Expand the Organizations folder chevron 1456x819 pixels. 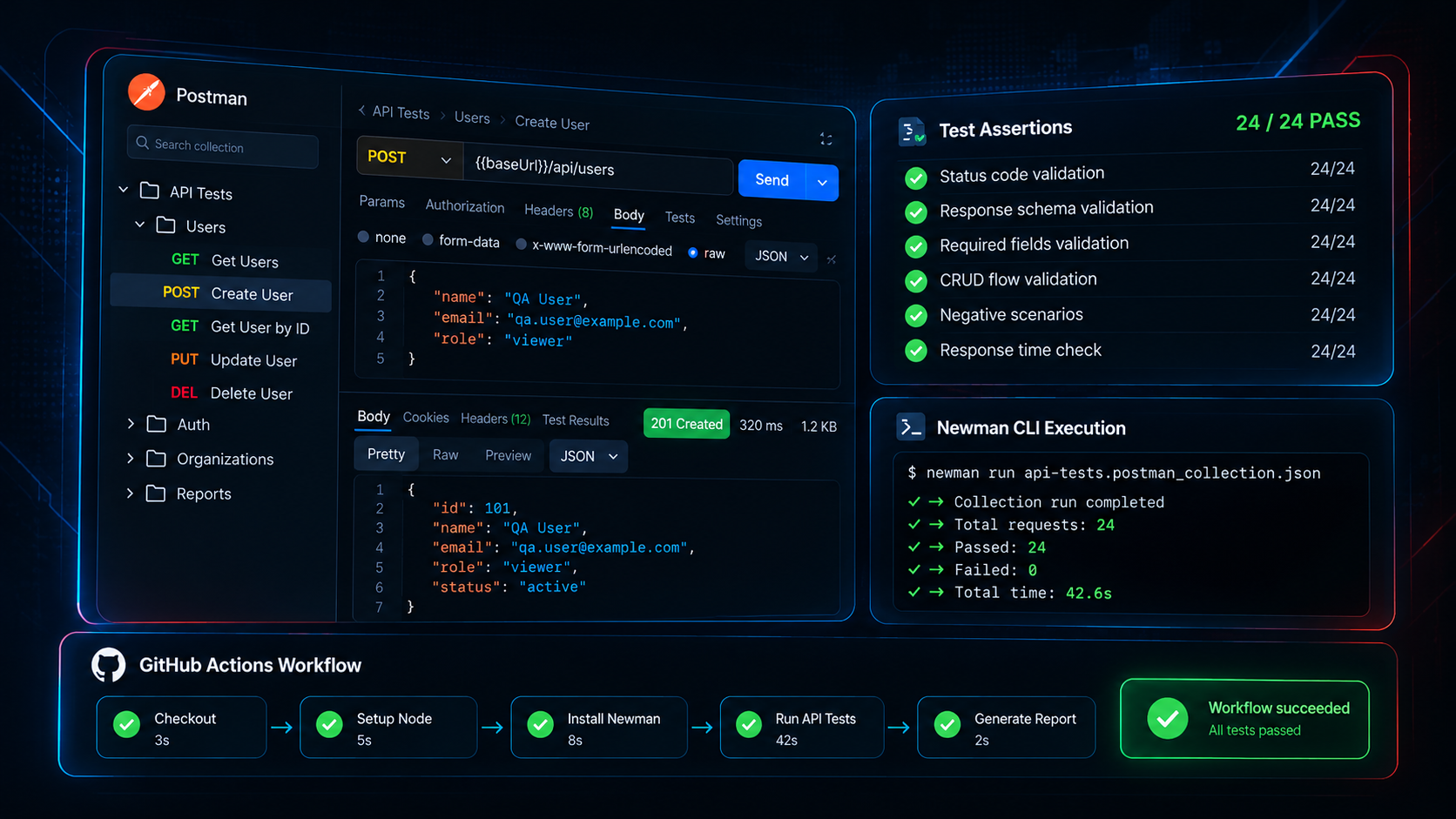pyautogui.click(x=131, y=458)
